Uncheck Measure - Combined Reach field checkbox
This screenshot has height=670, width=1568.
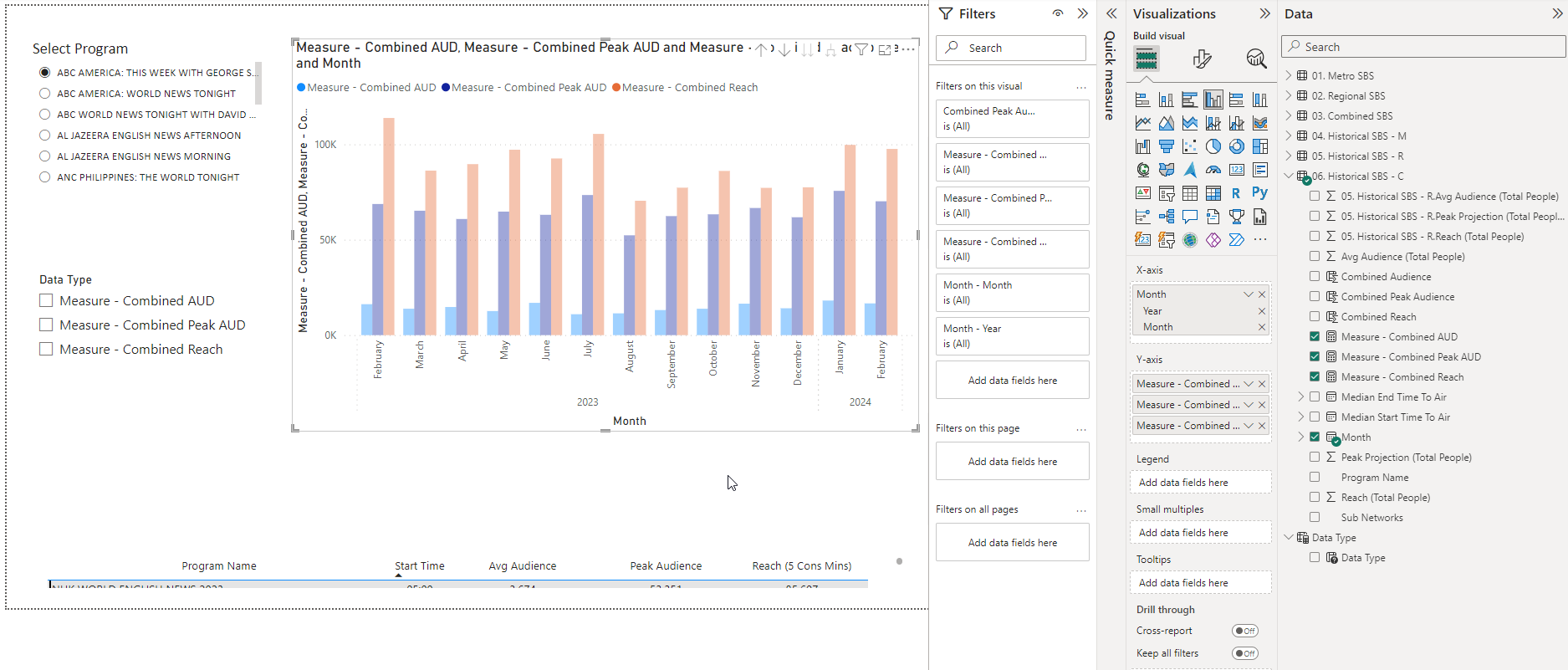pyautogui.click(x=1315, y=377)
